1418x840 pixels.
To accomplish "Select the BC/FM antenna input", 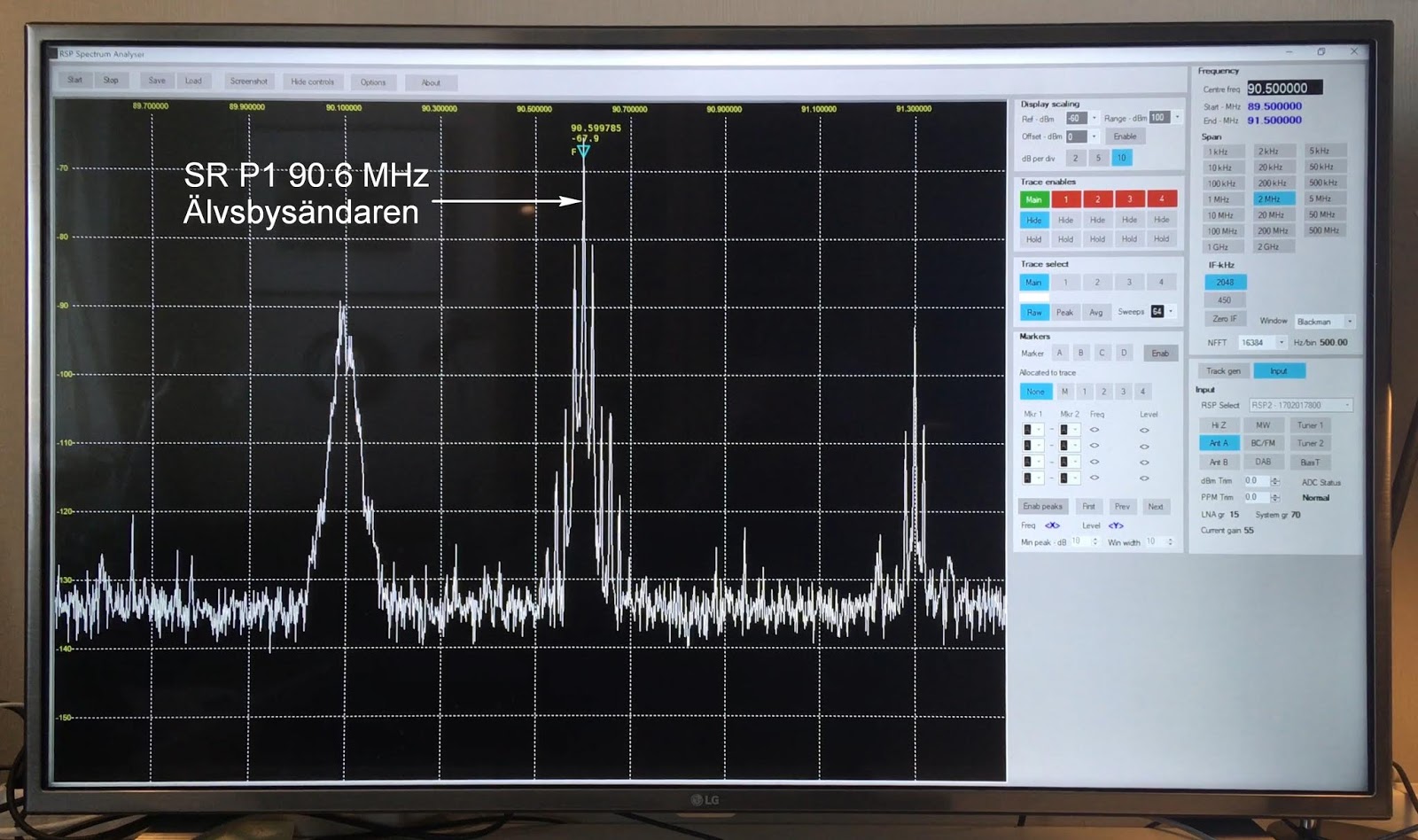I will [1264, 443].
